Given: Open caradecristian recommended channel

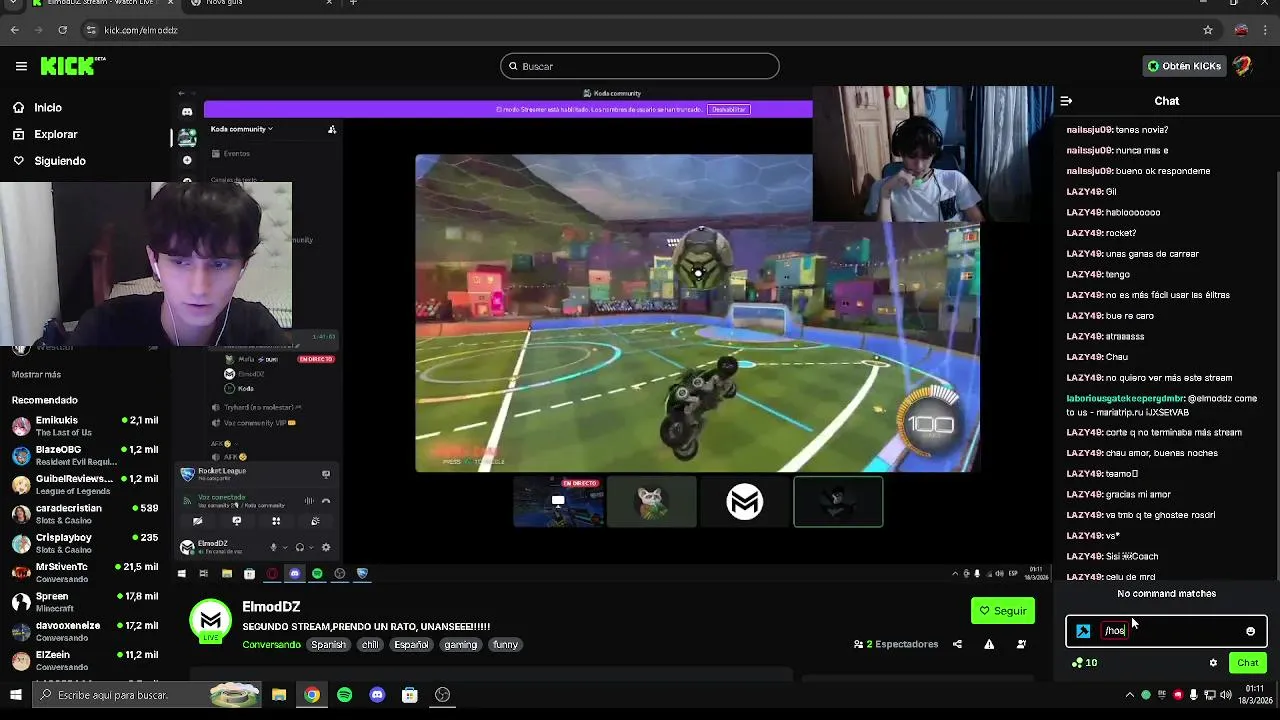Looking at the screenshot, I should tap(85, 514).
